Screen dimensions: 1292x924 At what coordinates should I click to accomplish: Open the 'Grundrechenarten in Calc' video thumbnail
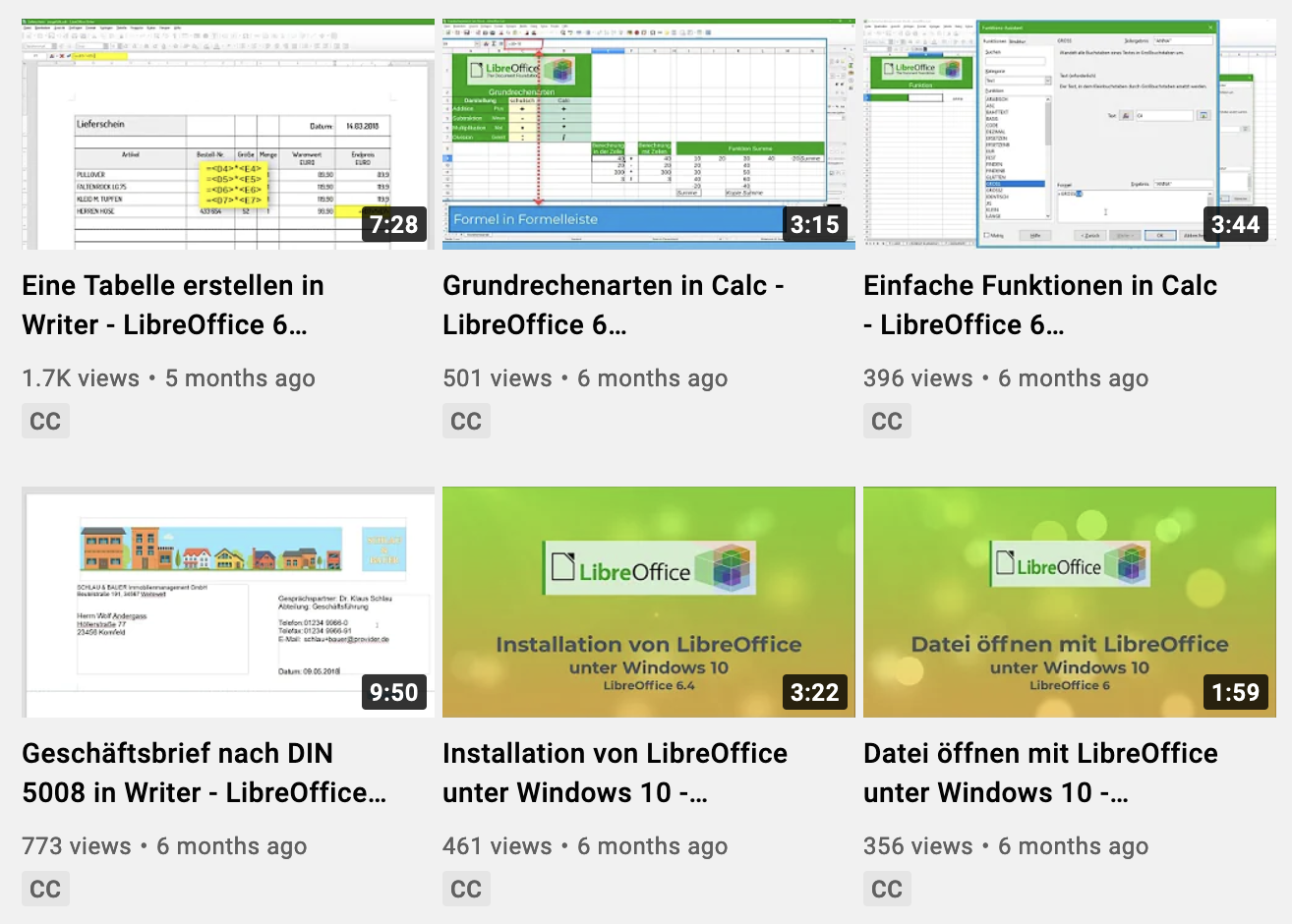pos(649,134)
